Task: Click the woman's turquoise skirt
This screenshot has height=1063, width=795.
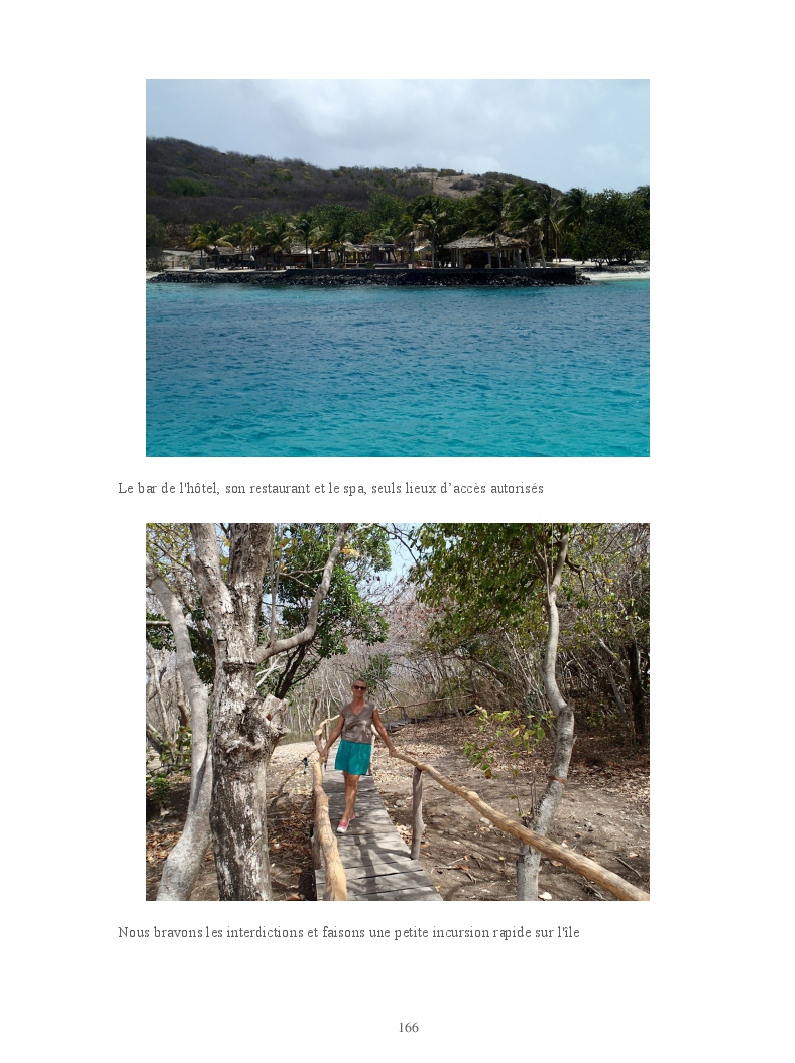Action: coord(353,757)
